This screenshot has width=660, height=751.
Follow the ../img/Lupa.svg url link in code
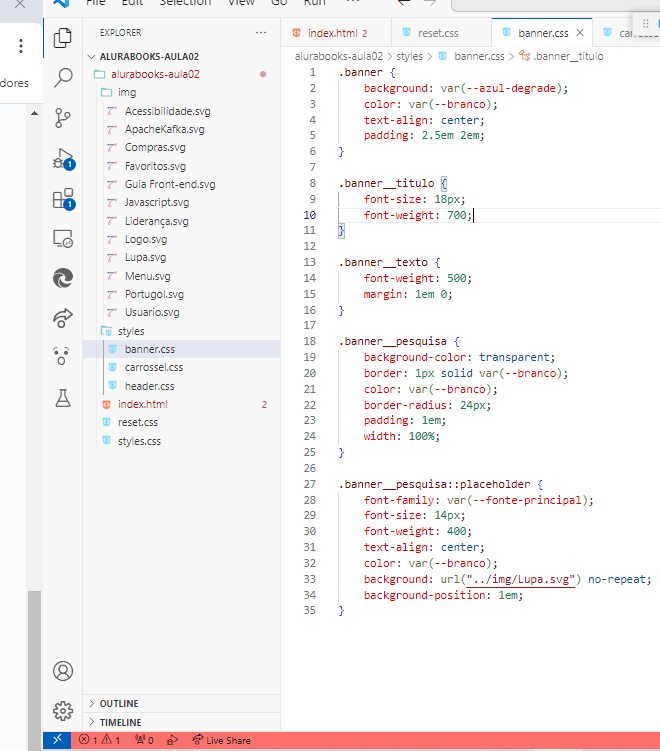click(x=521, y=580)
